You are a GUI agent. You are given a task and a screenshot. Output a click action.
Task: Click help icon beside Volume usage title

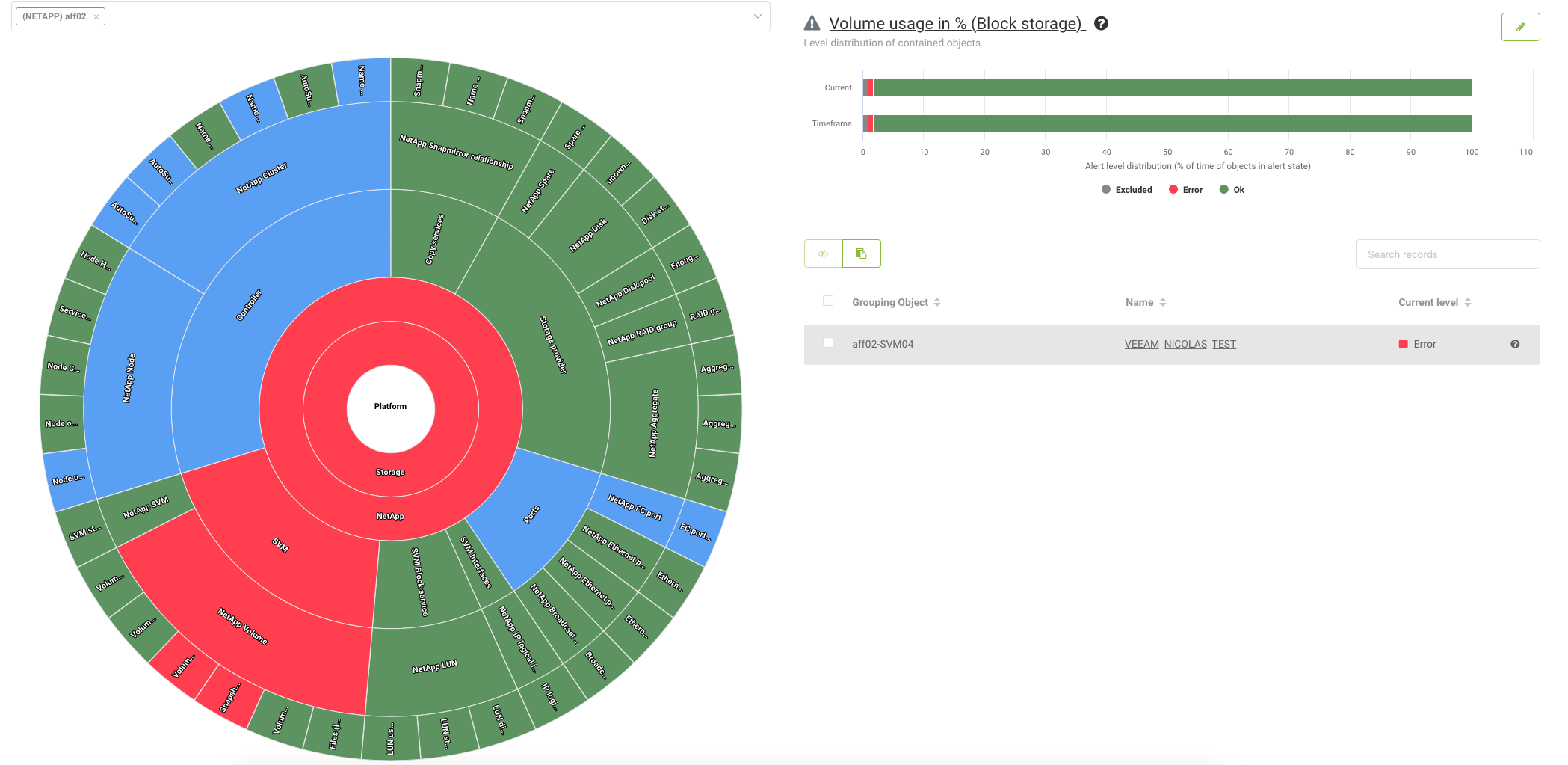tap(1101, 24)
